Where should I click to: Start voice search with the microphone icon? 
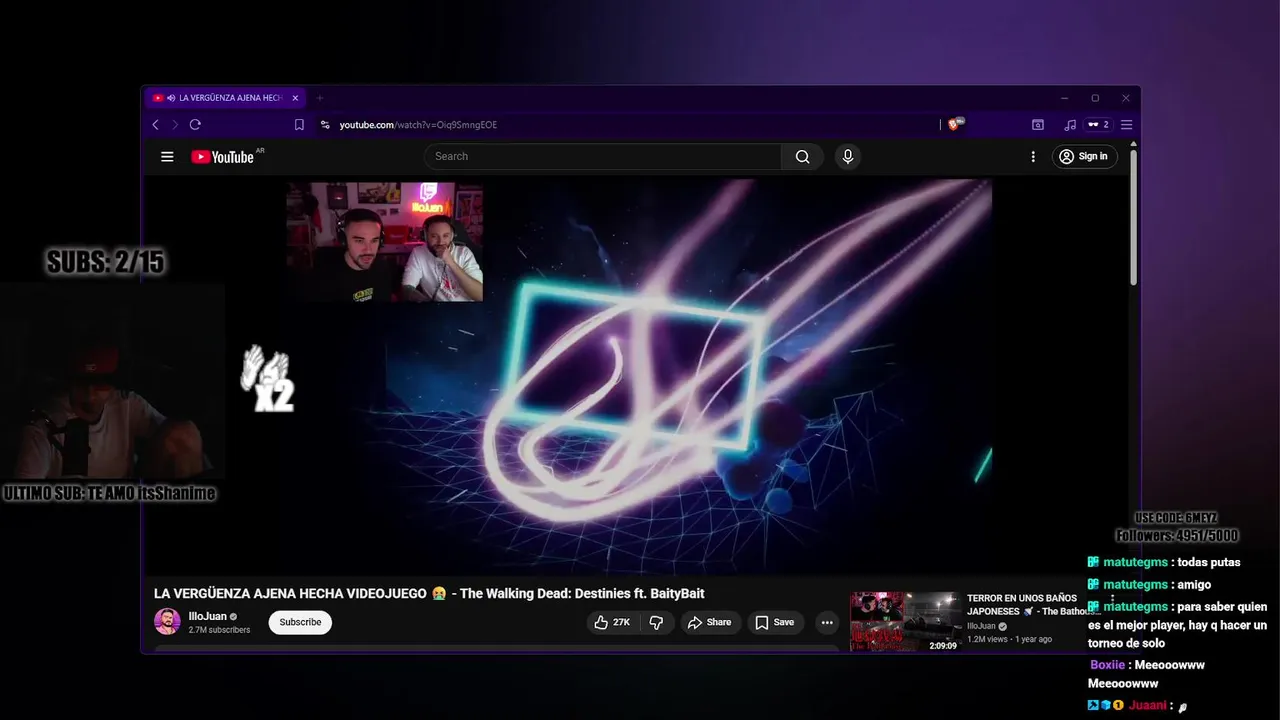pos(848,156)
